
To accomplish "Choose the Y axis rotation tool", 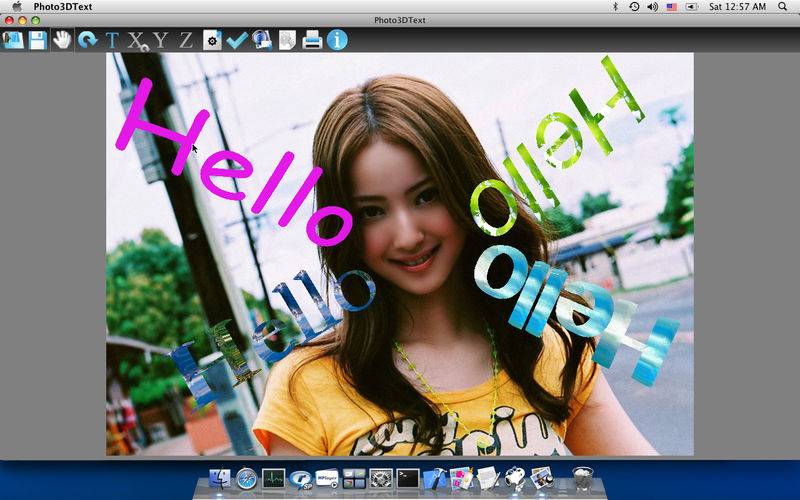I will coord(161,40).
